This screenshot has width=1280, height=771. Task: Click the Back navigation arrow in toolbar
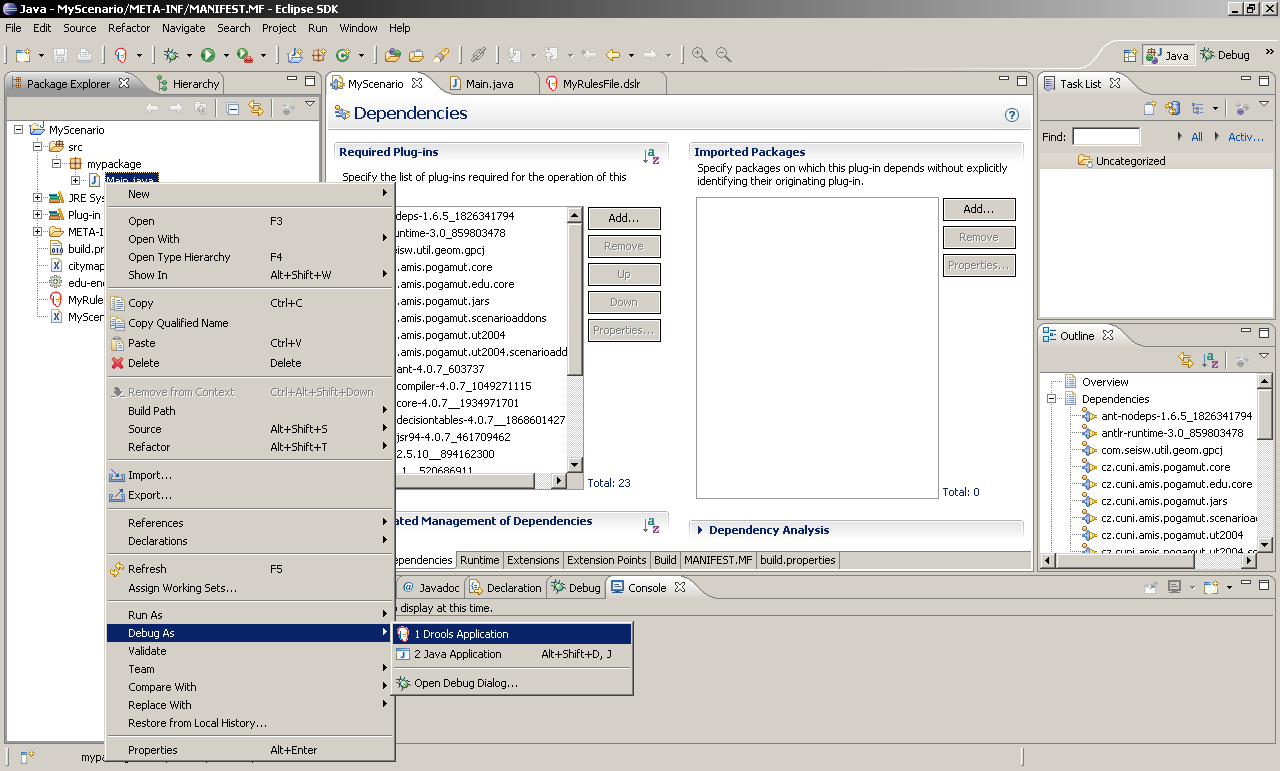(613, 55)
